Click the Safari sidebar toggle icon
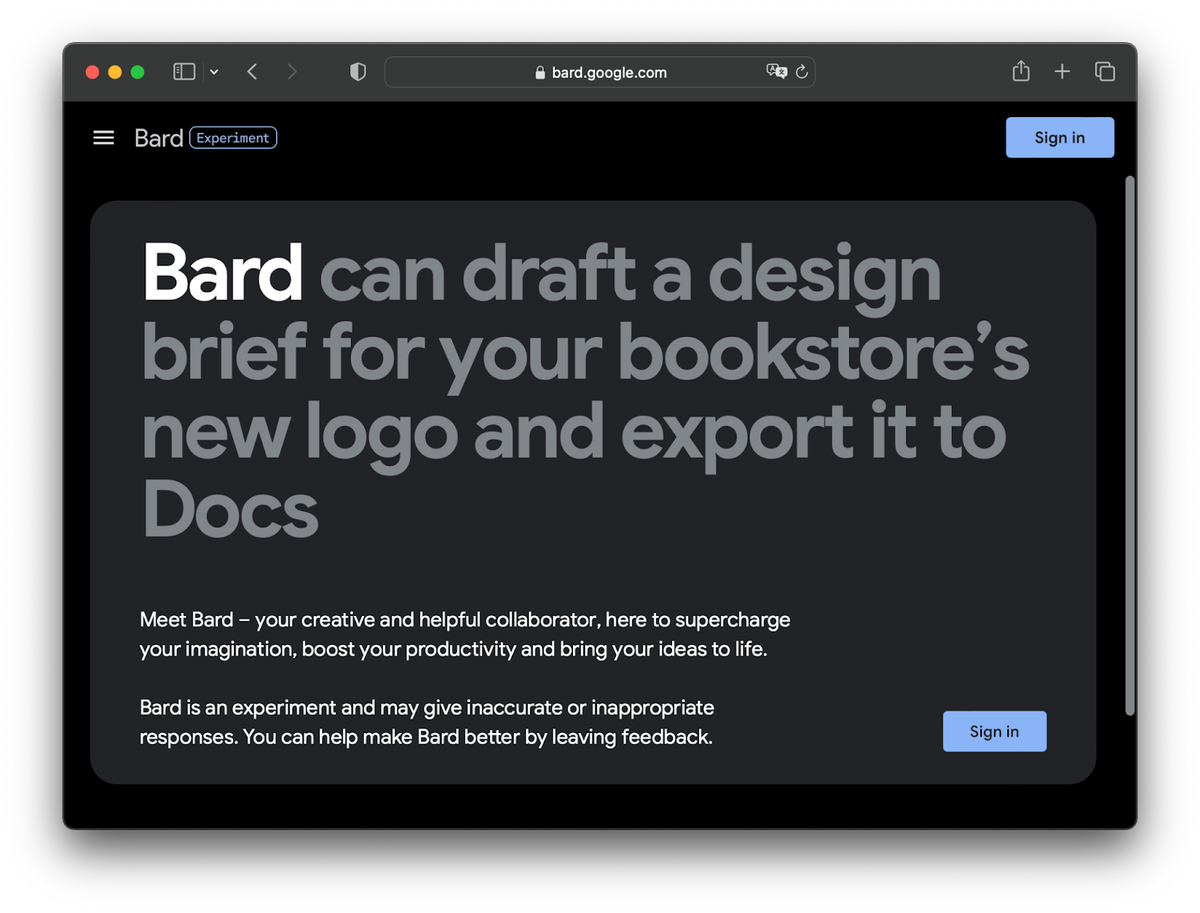This screenshot has height=913, width=1200. pos(184,72)
